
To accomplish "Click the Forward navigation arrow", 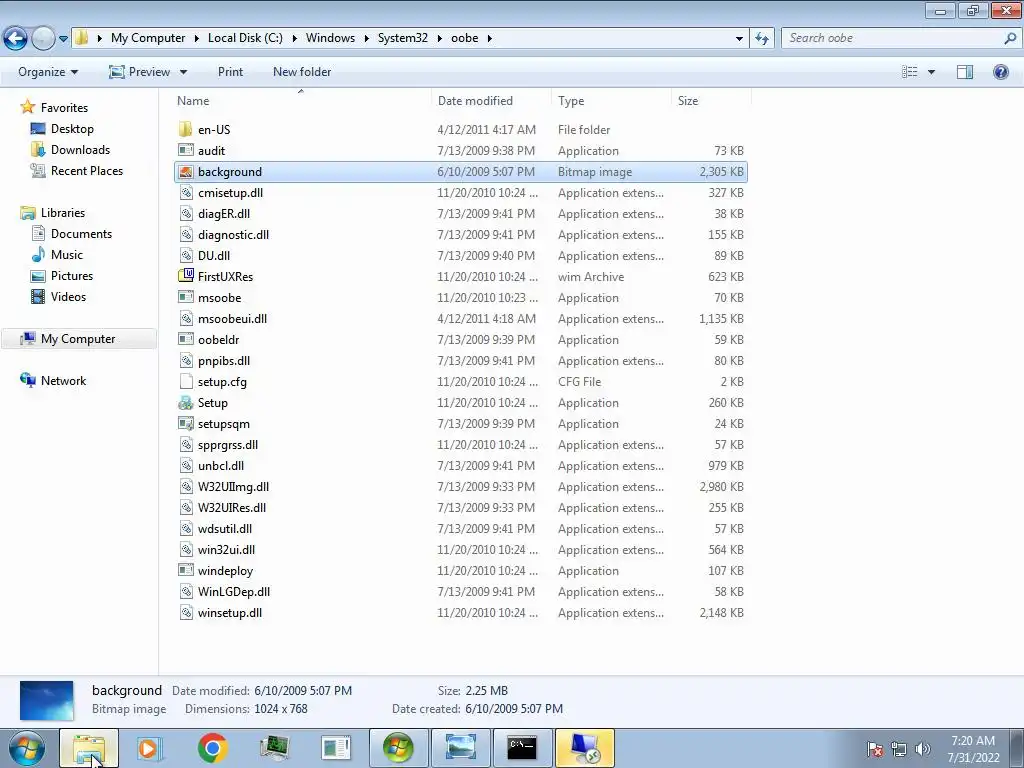I will pyautogui.click(x=43, y=38).
